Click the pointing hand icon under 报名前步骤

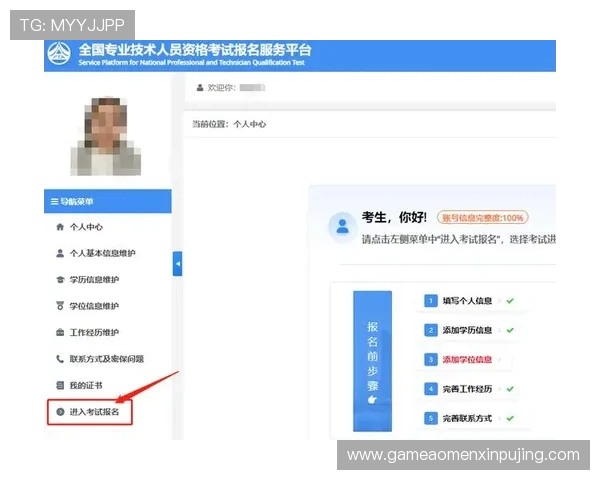[x=372, y=400]
